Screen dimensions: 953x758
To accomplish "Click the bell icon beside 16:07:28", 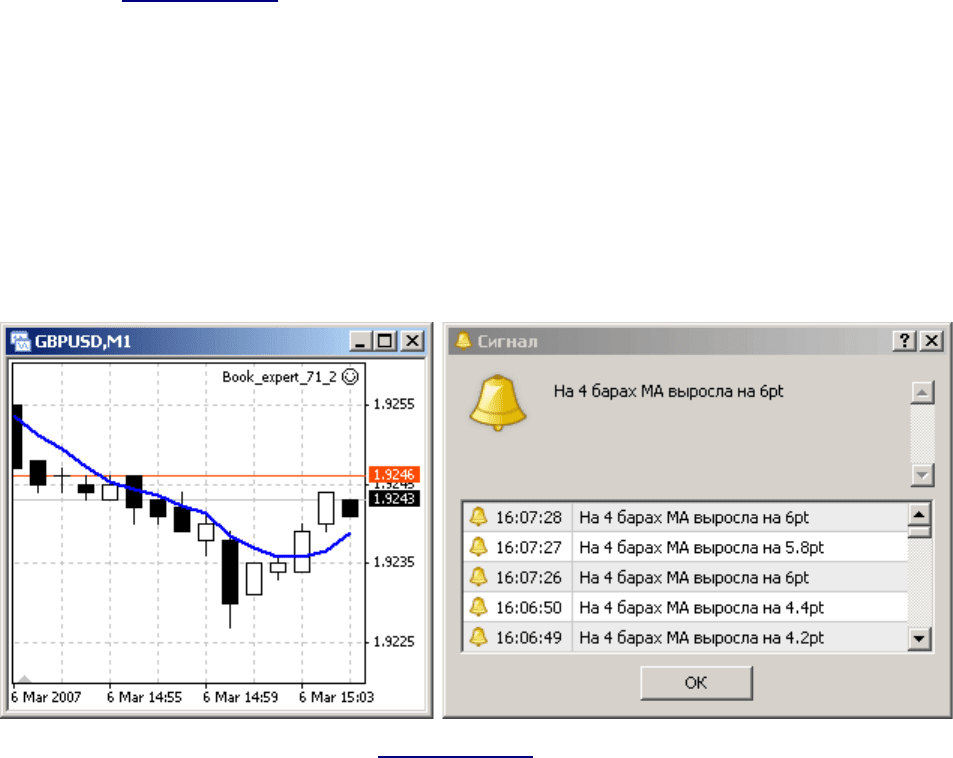I will [478, 517].
